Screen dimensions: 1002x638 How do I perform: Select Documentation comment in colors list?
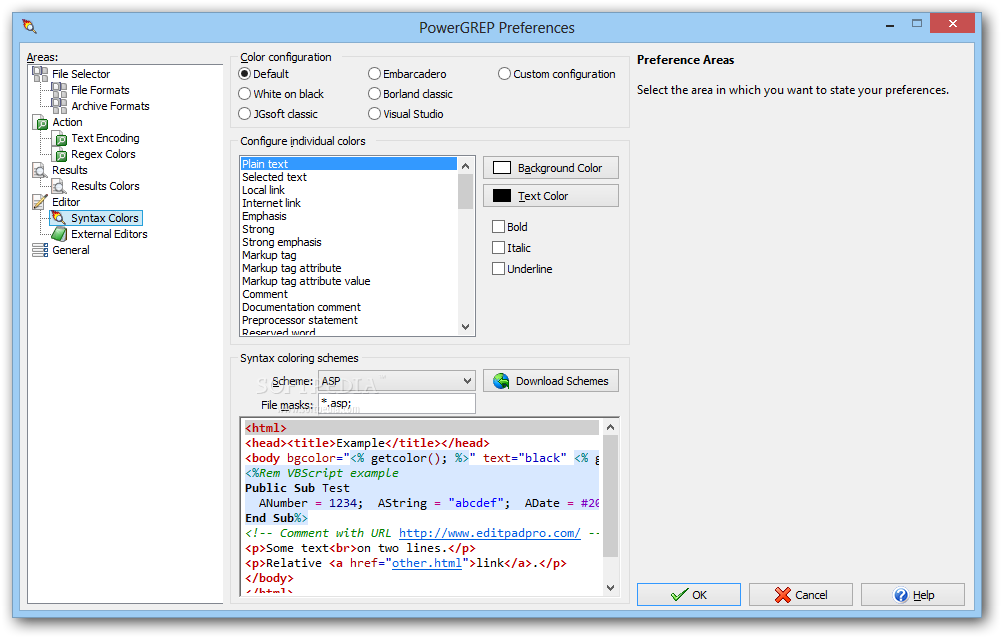click(349, 307)
